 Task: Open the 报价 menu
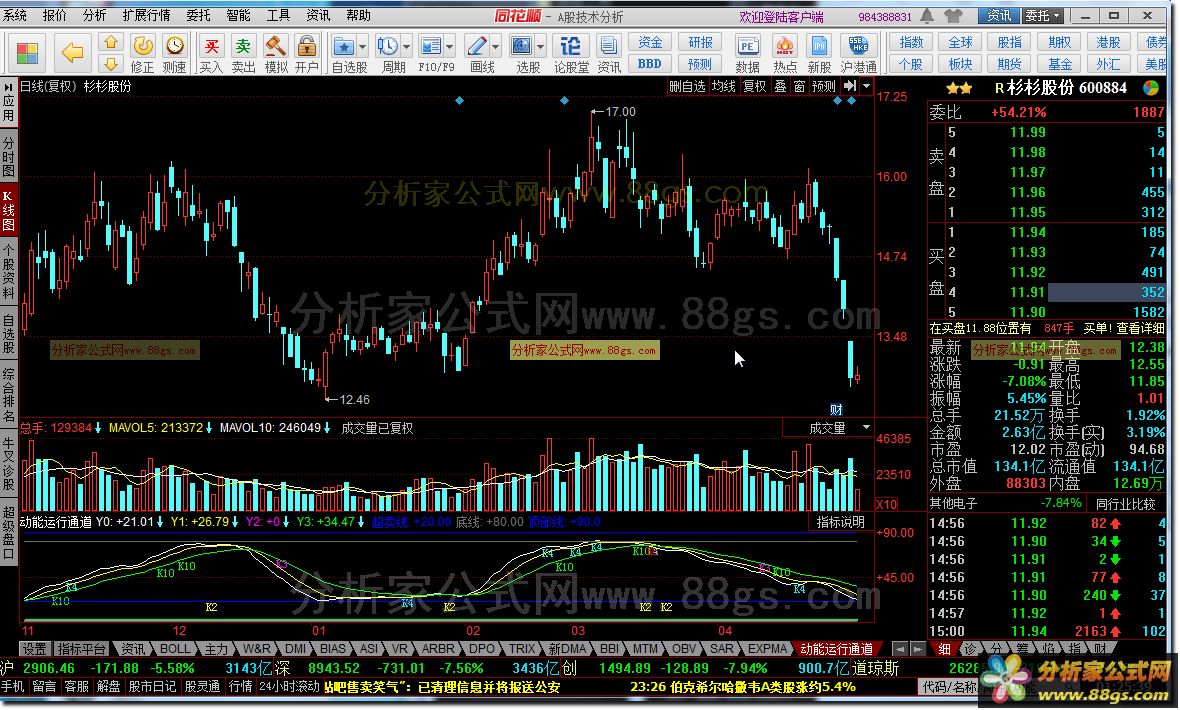pyautogui.click(x=54, y=15)
